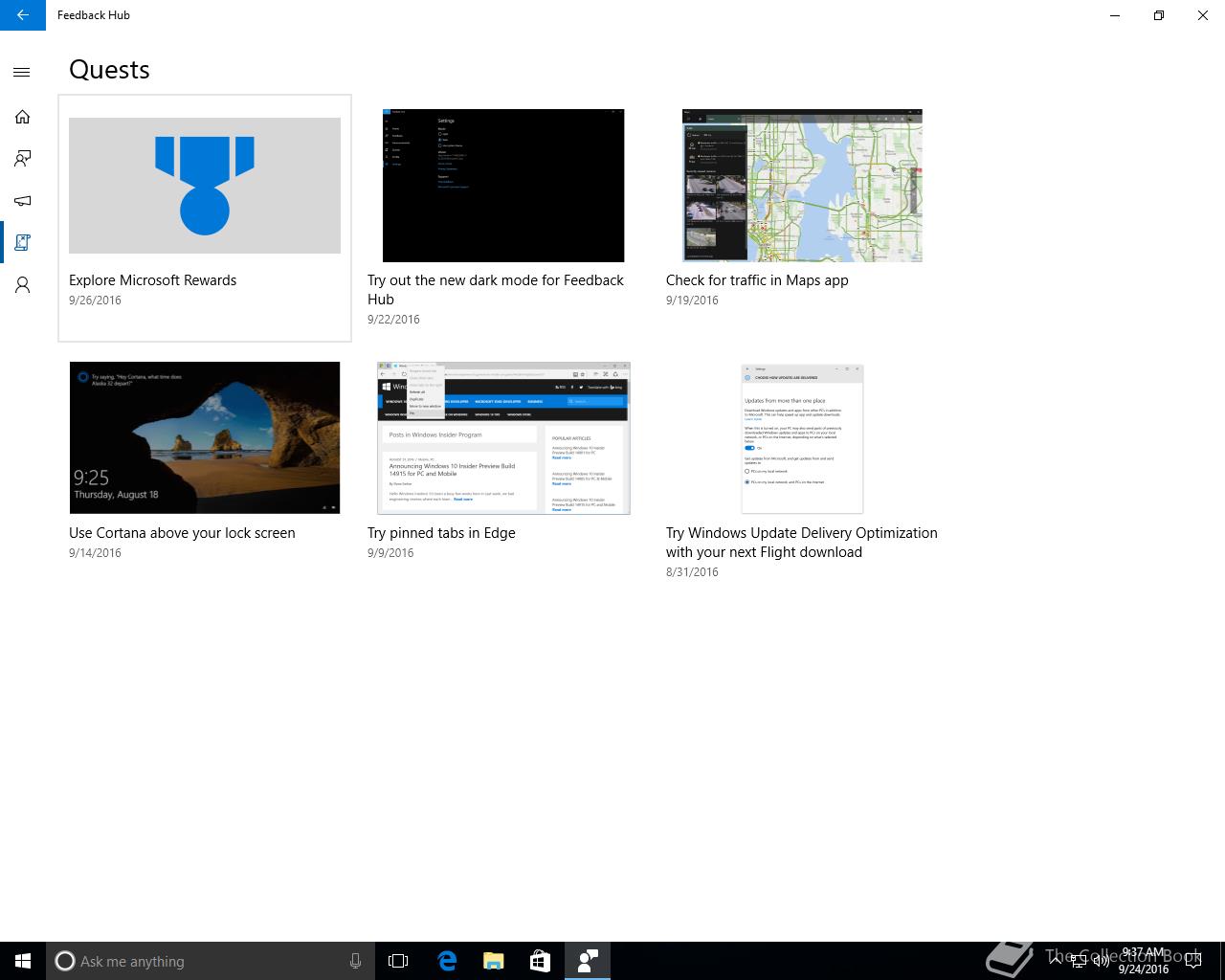Open the dark mode Feedback Hub thumbnail

[503, 186]
